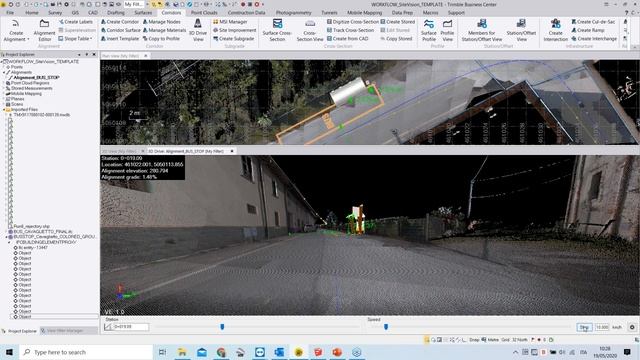Click Site Improvement

click(234, 30)
